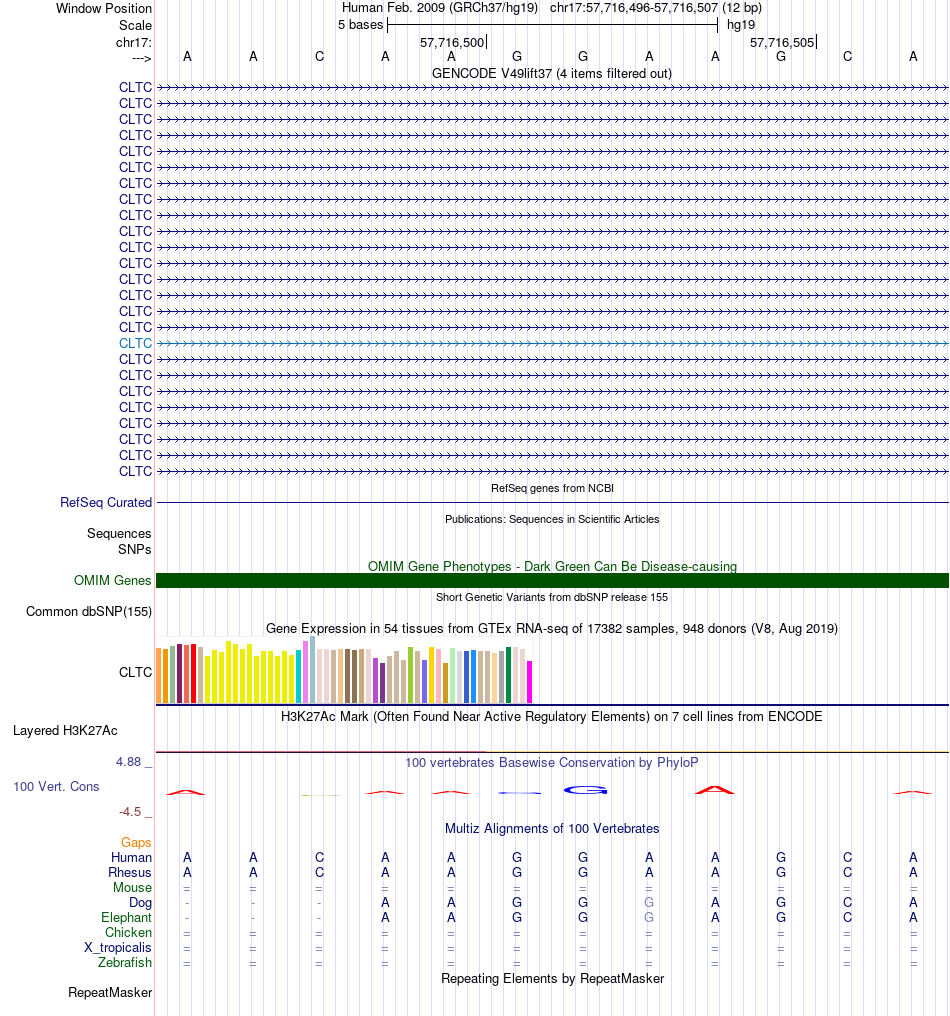Click the CLTC label beside GTEx bar chart

point(135,672)
